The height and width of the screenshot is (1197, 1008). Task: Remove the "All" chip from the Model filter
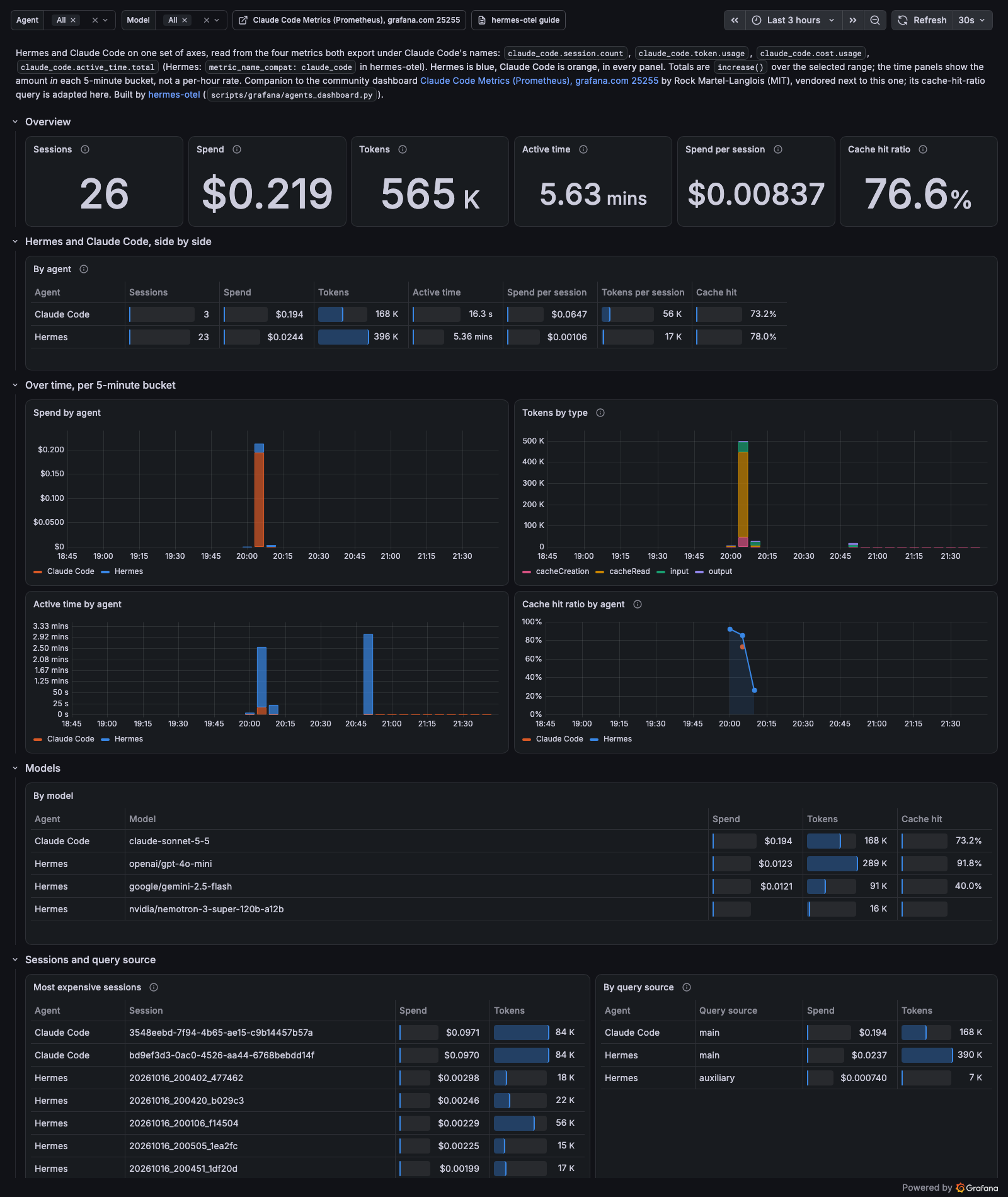pyautogui.click(x=185, y=20)
